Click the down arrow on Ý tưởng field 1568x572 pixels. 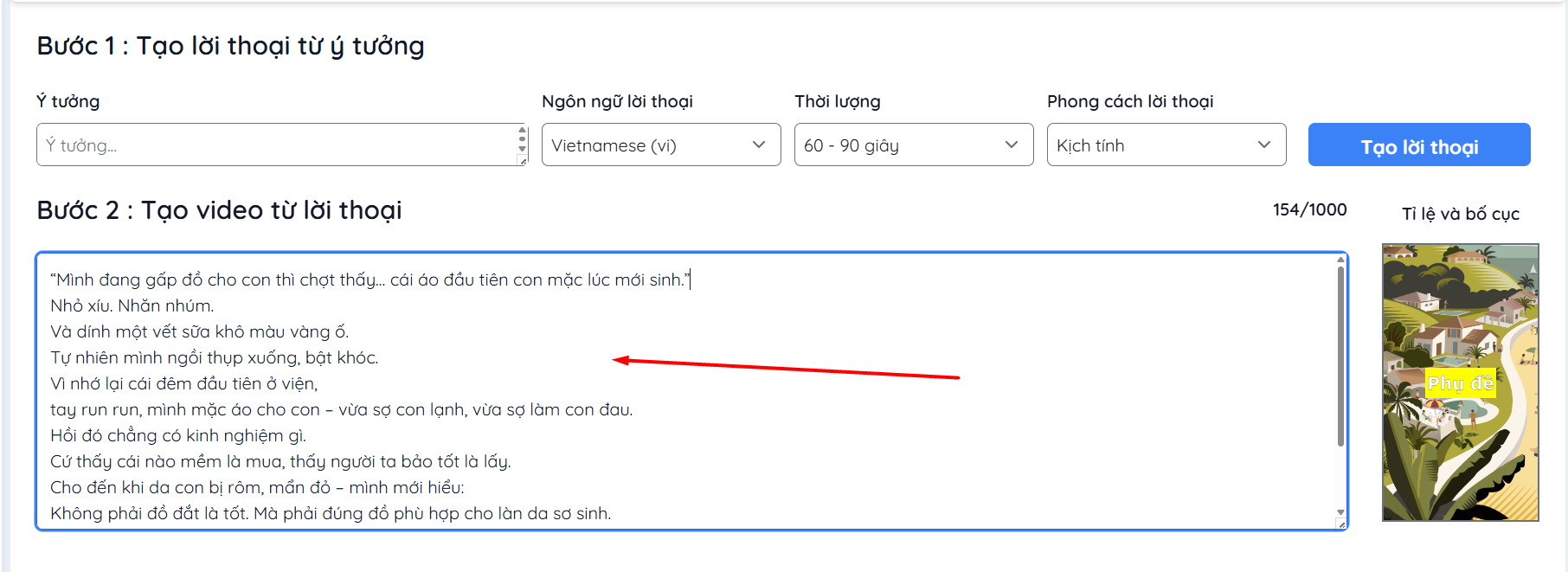522,149
